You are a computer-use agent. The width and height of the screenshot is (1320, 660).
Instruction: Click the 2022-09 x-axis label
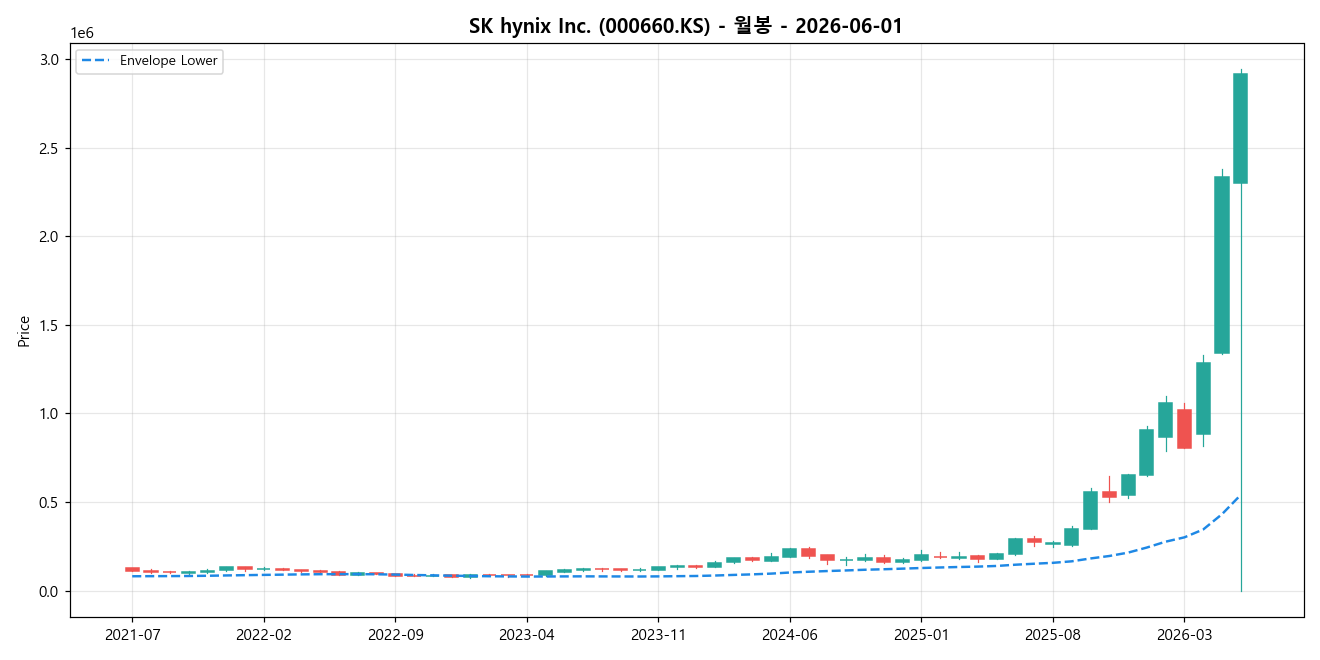point(395,634)
